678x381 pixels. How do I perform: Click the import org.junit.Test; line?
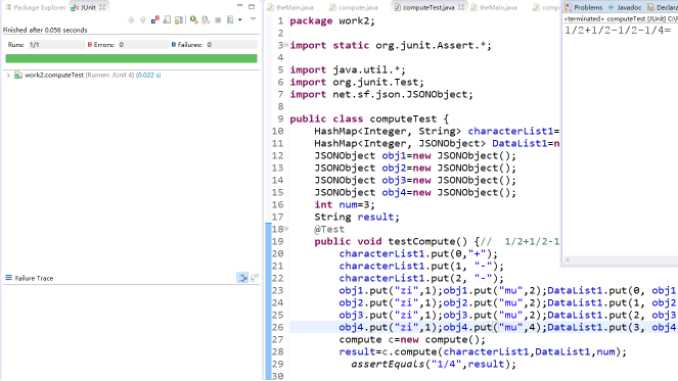click(x=357, y=82)
